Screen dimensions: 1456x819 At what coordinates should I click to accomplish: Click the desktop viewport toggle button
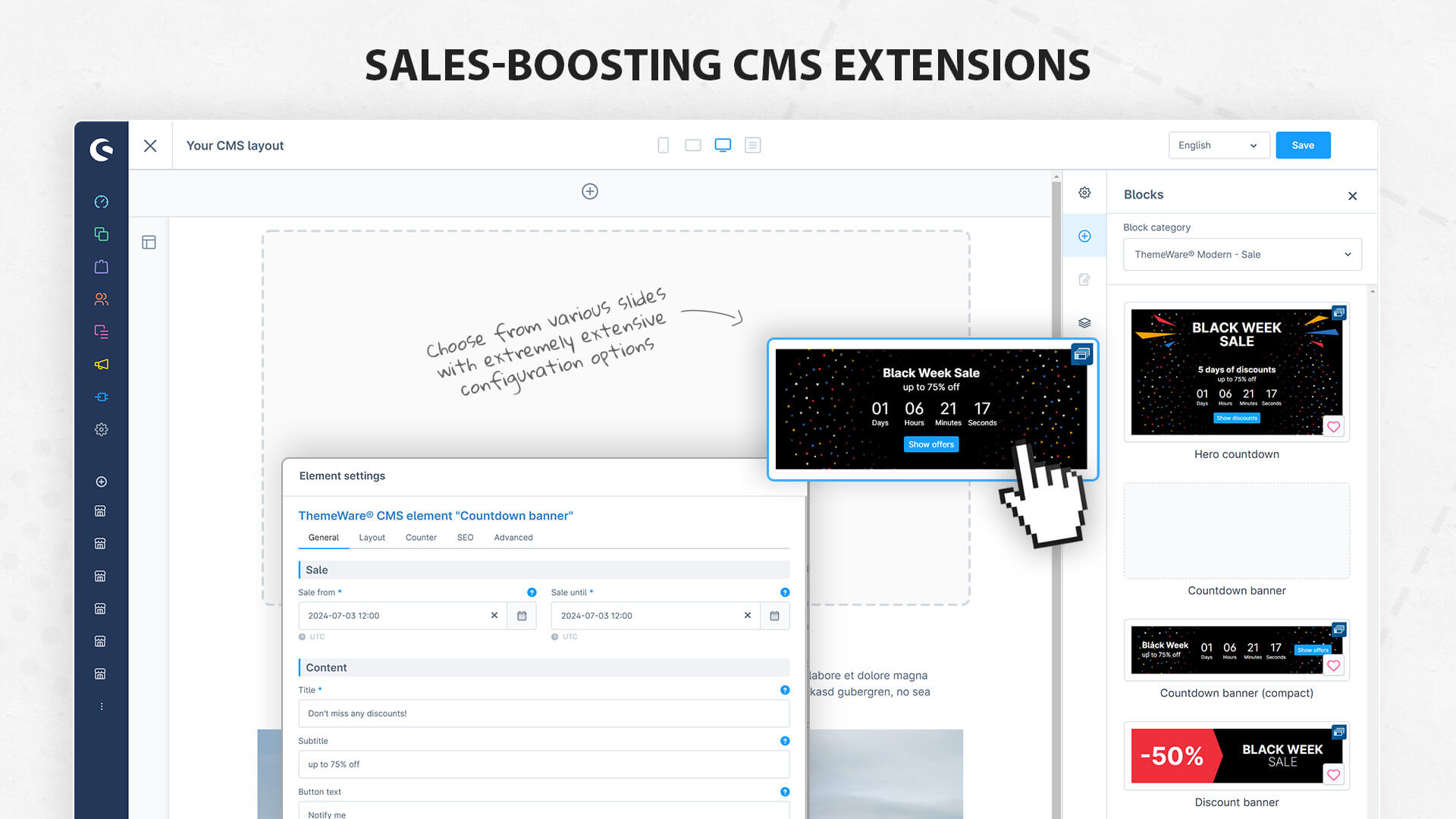[722, 145]
